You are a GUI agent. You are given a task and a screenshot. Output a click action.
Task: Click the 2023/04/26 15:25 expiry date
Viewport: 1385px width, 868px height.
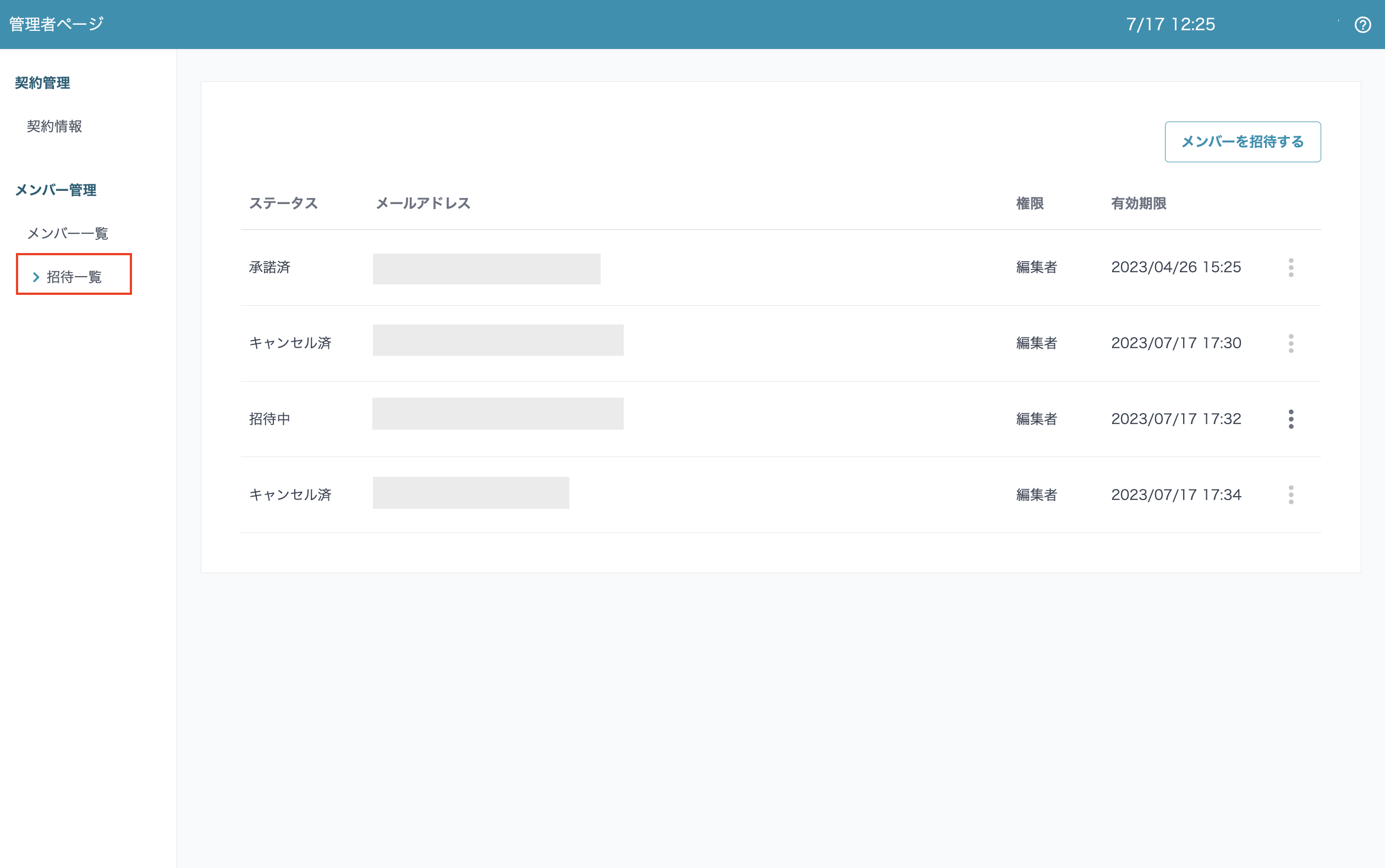[x=1175, y=267]
